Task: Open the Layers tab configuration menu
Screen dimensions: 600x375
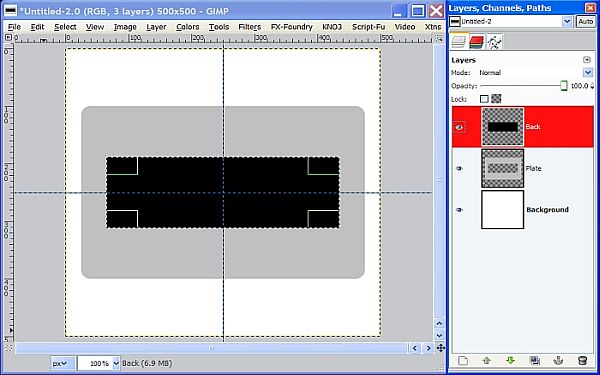Action: coord(587,60)
